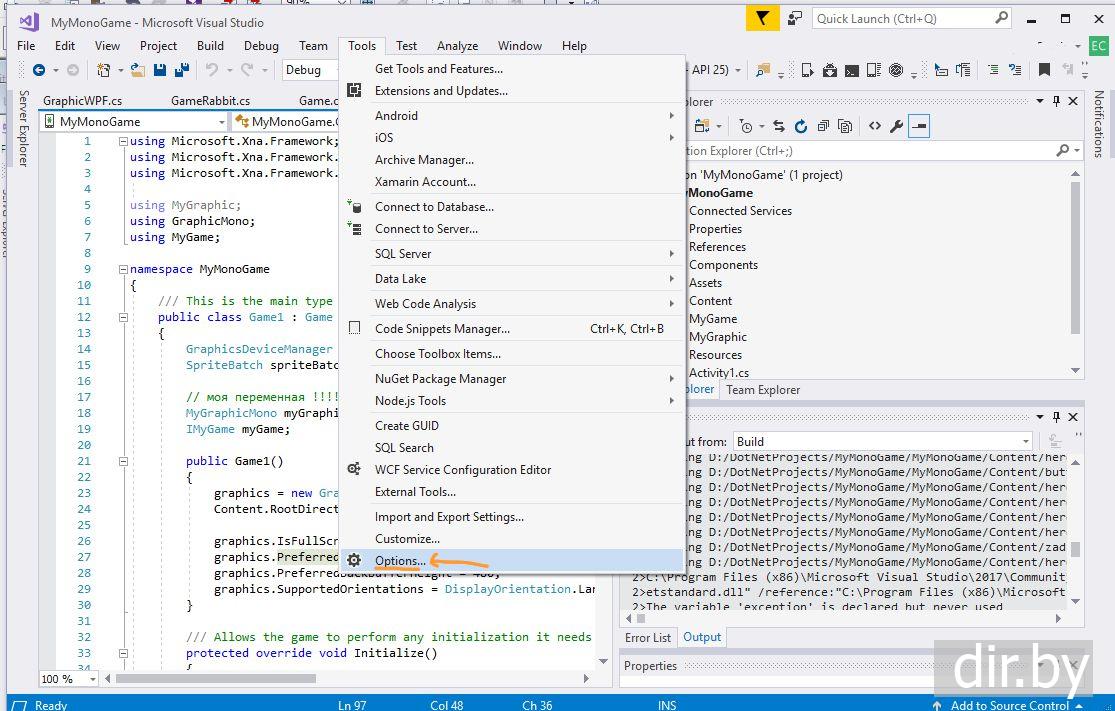Viewport: 1115px width, 711px height.
Task: Select Options in the Tools menu
Action: point(400,561)
